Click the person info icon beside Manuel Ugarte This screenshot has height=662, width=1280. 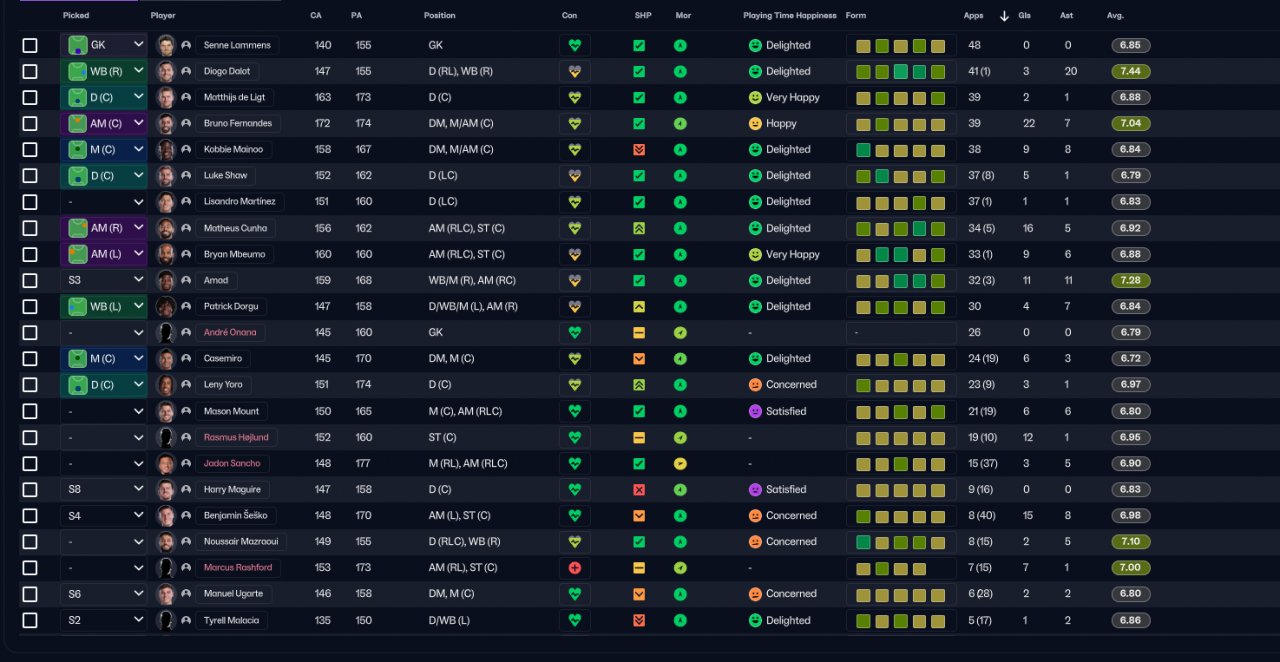[186, 594]
